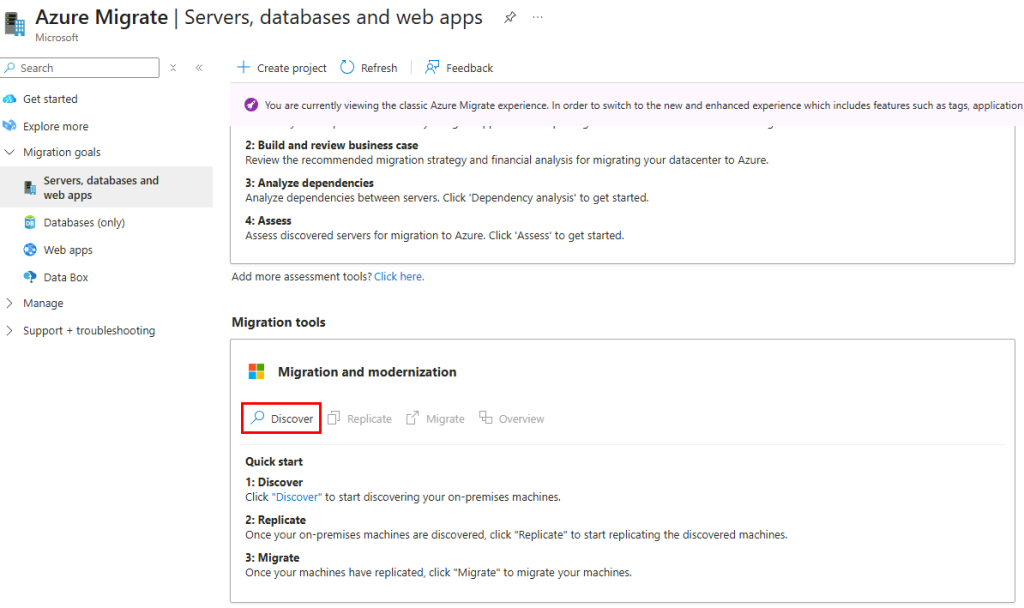
Task: Click the purple rocket banner icon
Action: tap(251, 104)
